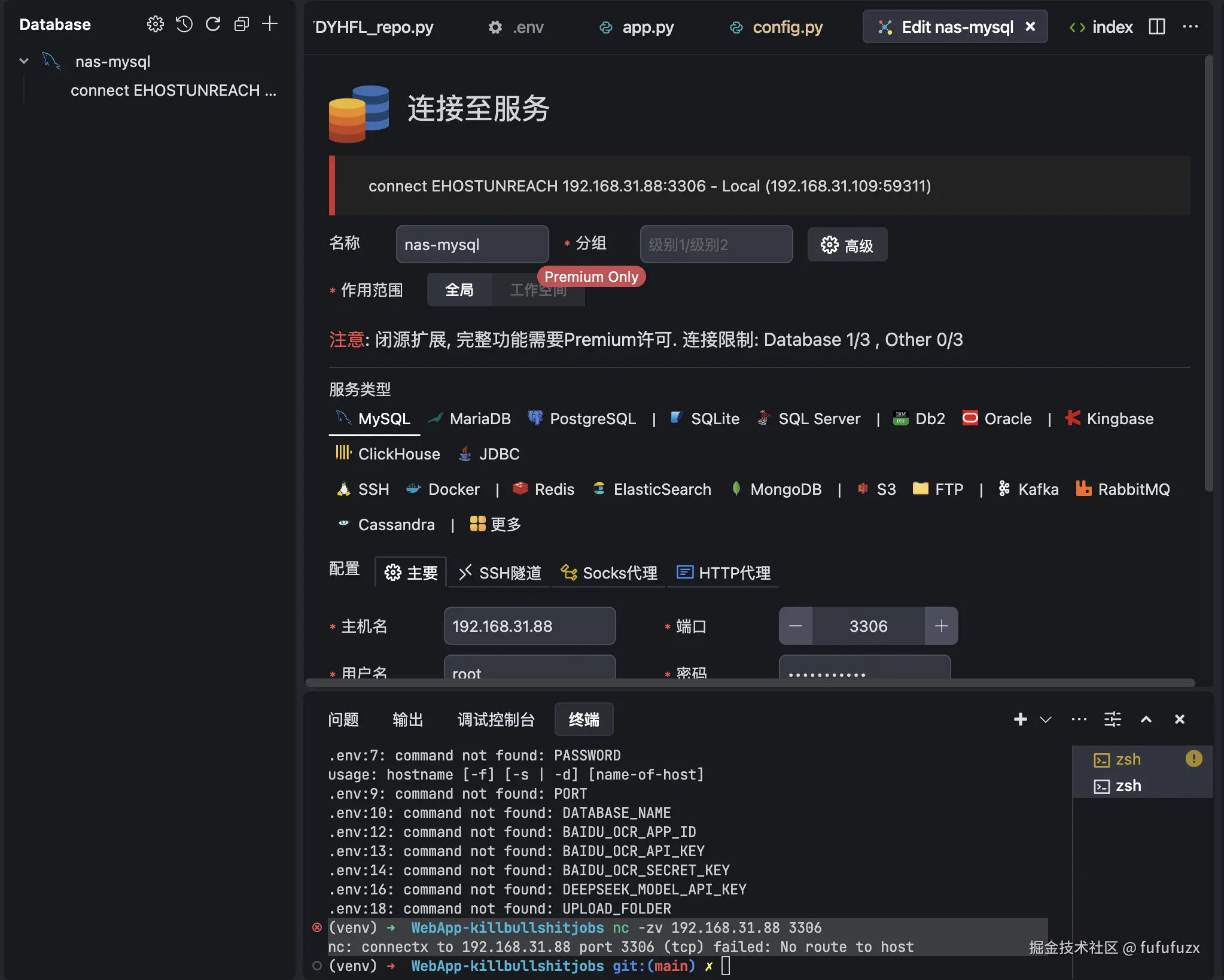This screenshot has width=1224, height=980.
Task: Click the group field 级别1/级别2
Action: pyautogui.click(x=716, y=244)
